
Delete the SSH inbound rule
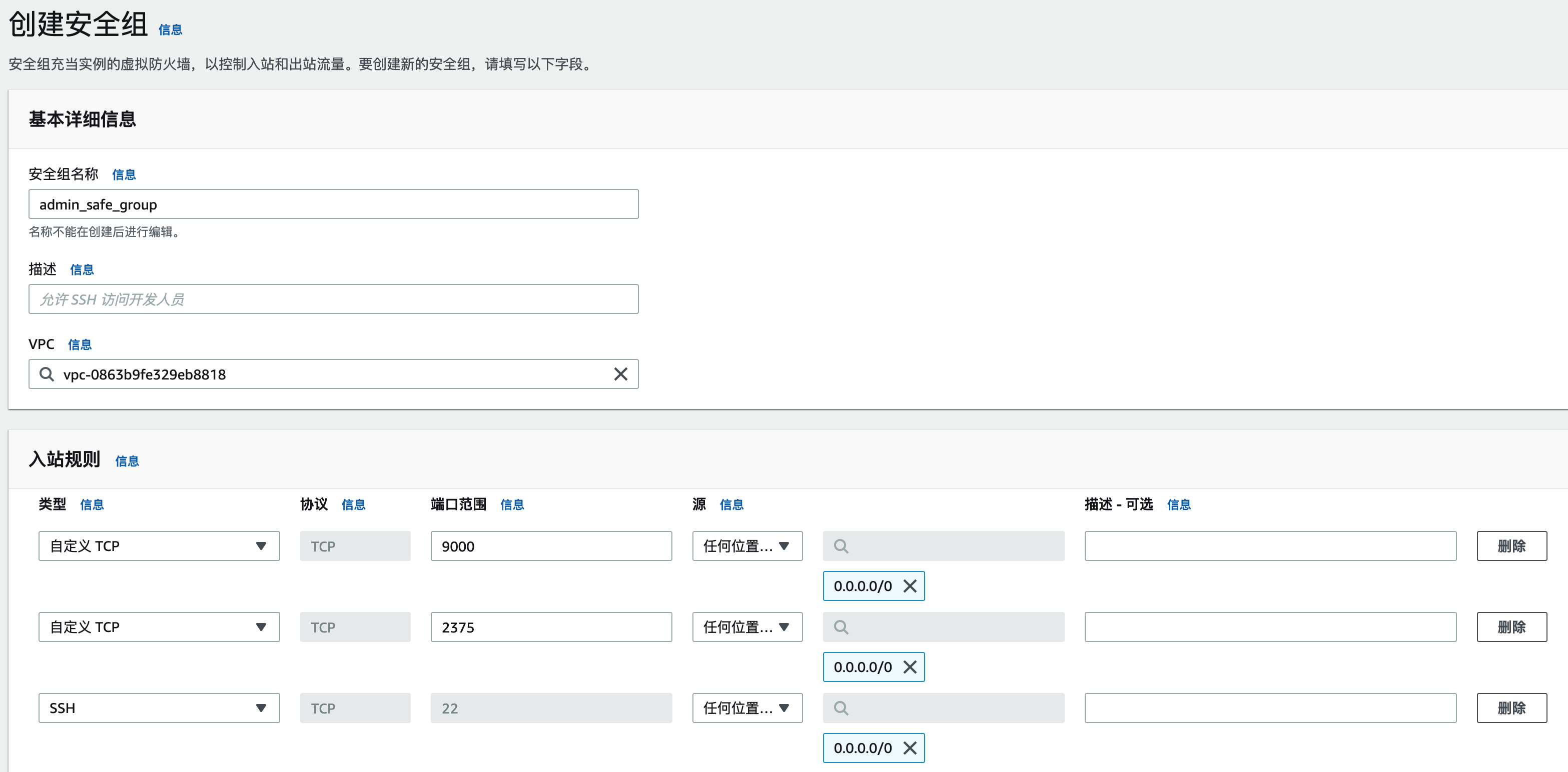(1511, 707)
